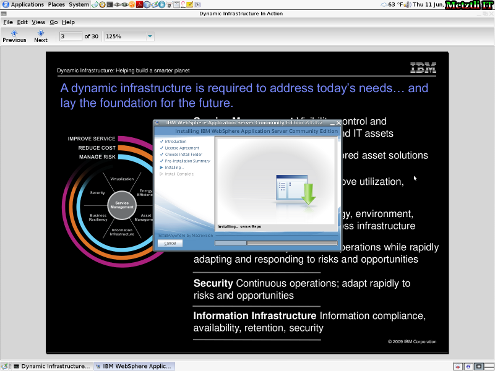
Task: Click the yellow sticky note launcher icon
Action: pyautogui.click(x=189, y=4)
